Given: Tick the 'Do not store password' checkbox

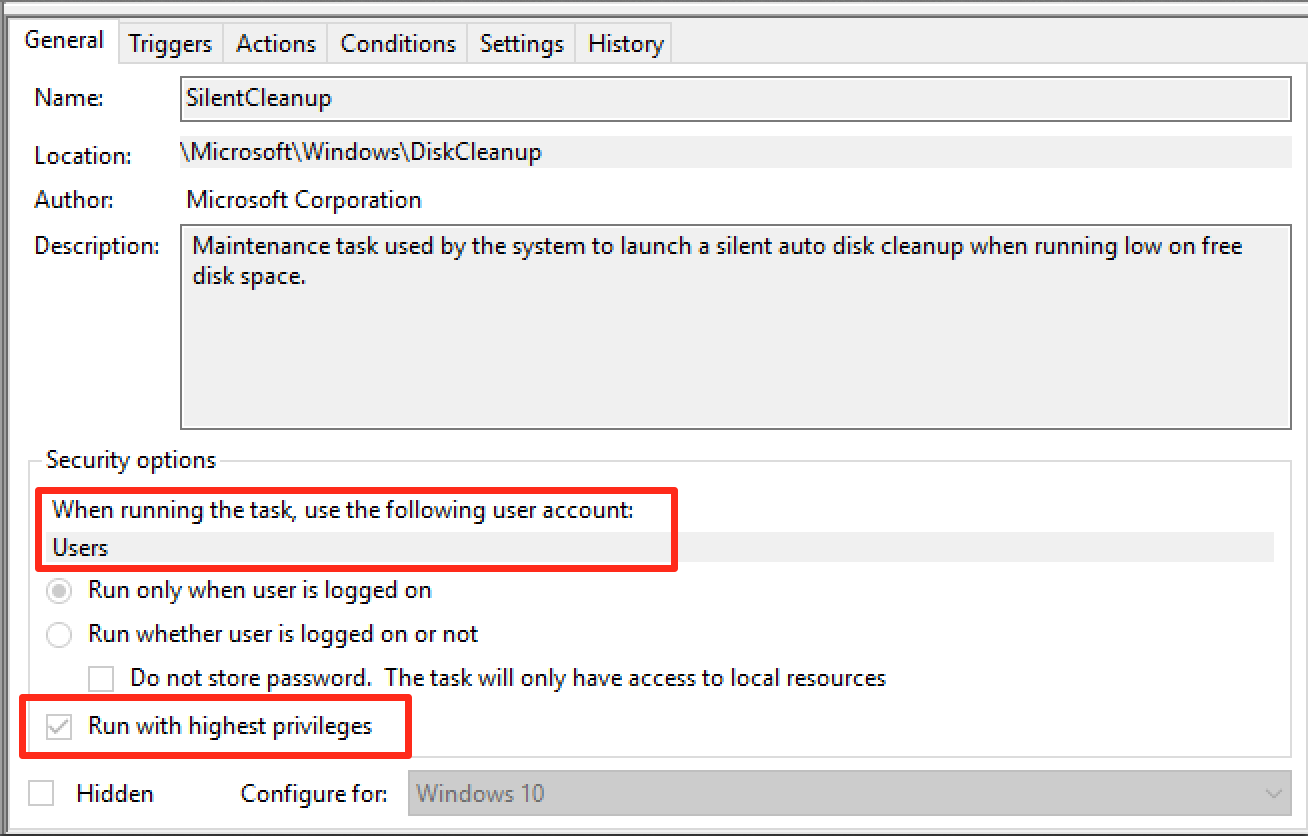Looking at the screenshot, I should pyautogui.click(x=101, y=679).
